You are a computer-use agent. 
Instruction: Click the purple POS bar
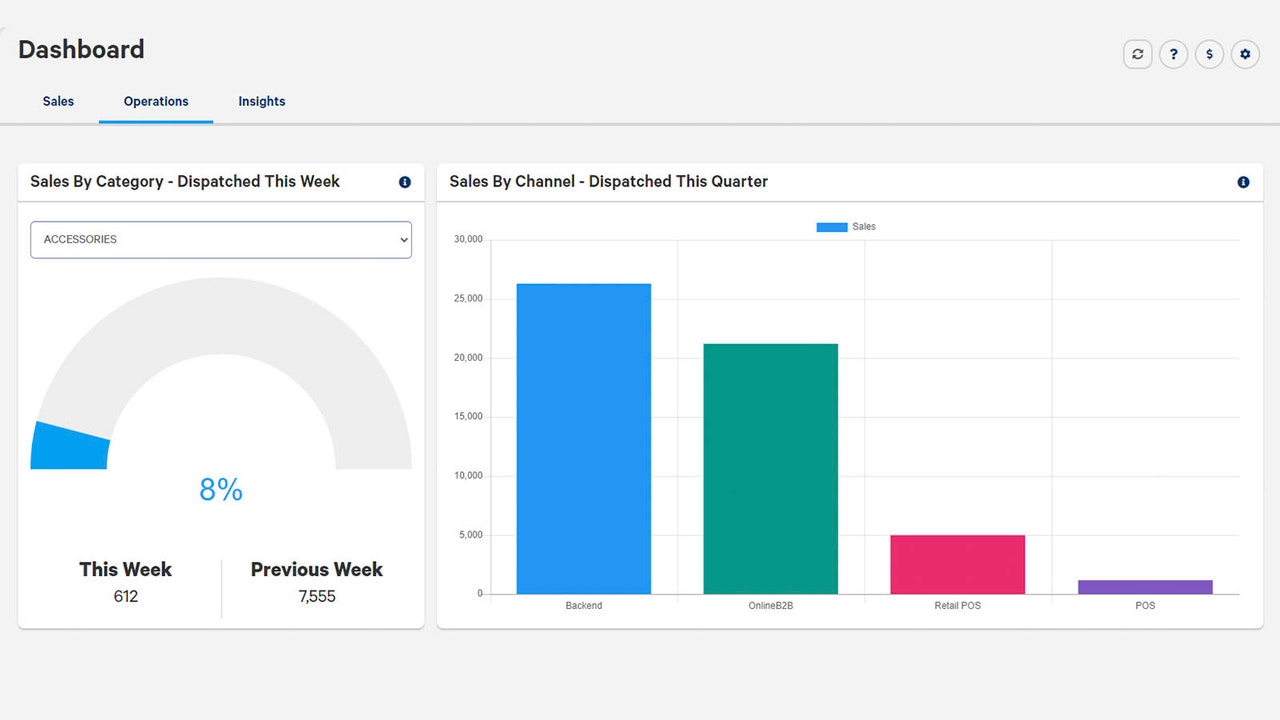click(1145, 586)
